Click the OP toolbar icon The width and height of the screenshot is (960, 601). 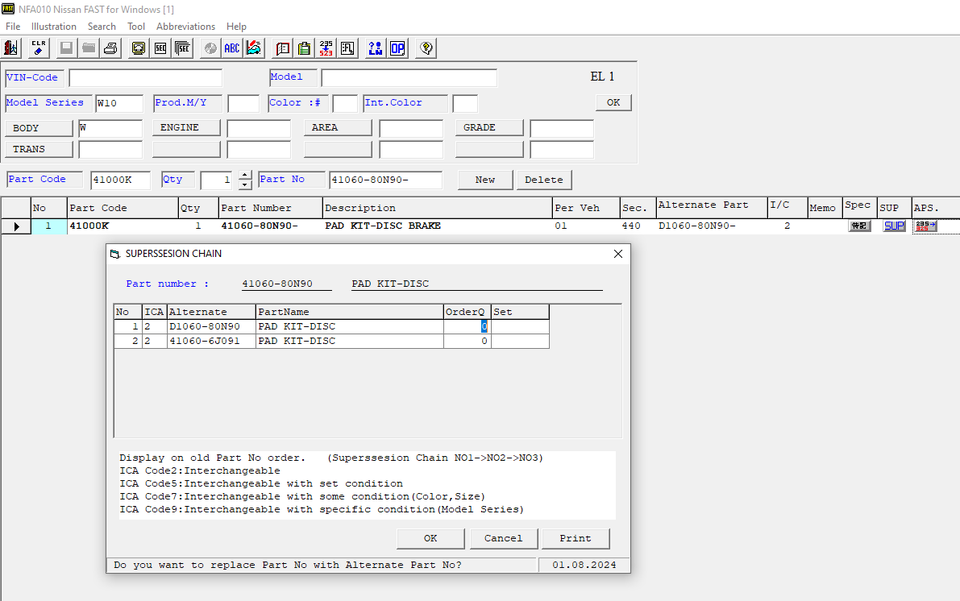point(397,48)
